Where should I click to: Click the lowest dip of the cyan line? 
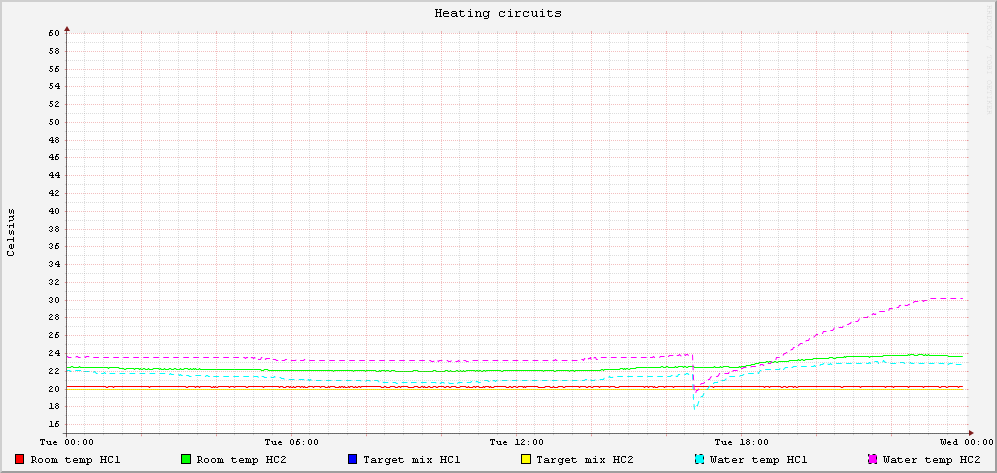click(x=694, y=407)
